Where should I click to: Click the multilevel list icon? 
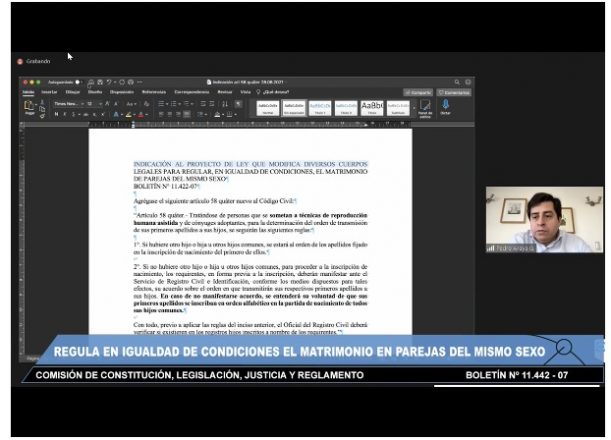point(187,104)
